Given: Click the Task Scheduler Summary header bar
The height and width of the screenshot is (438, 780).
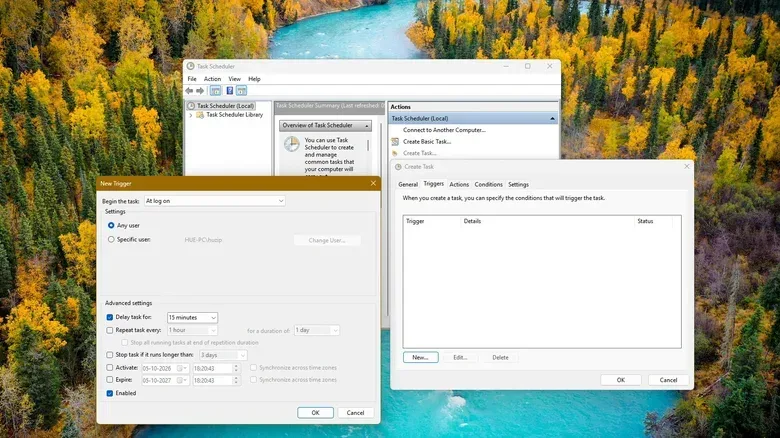Looking at the screenshot, I should click(x=329, y=106).
